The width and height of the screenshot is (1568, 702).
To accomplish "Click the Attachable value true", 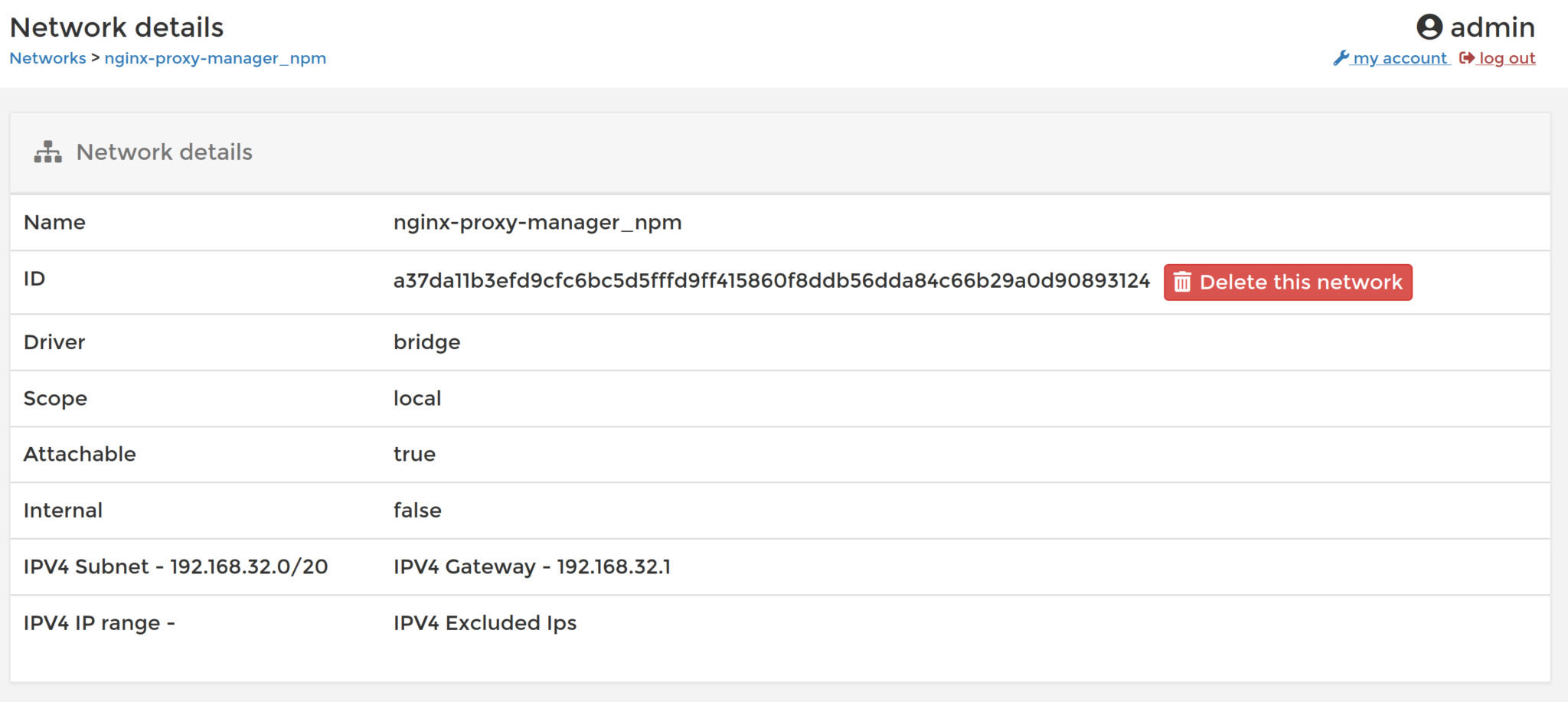I will coord(414,454).
